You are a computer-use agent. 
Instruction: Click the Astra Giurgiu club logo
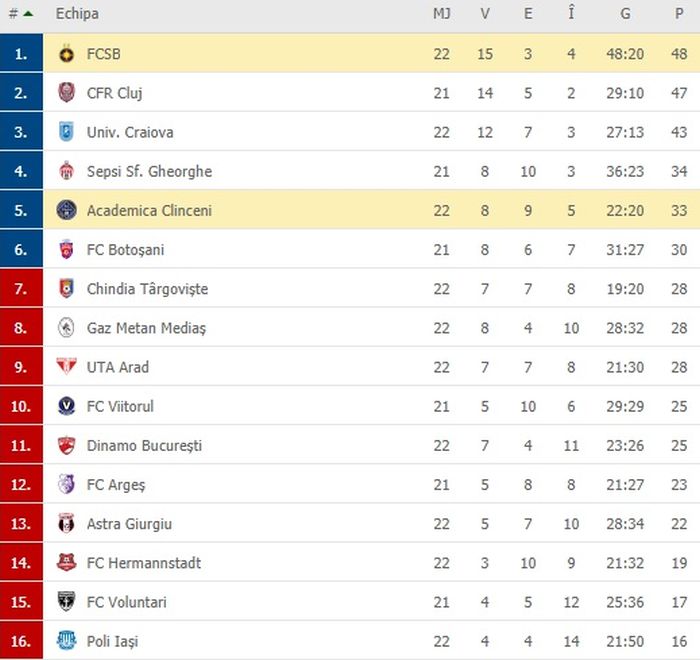(x=67, y=524)
